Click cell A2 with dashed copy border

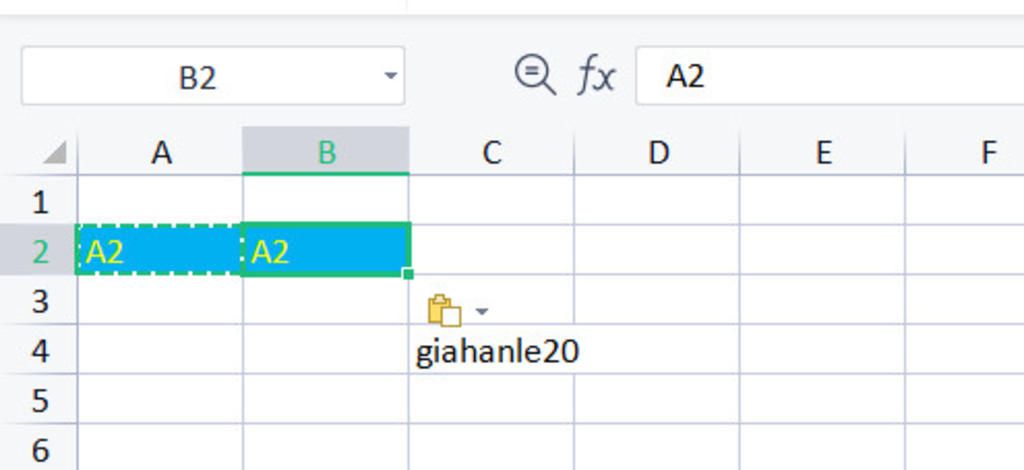pos(160,250)
